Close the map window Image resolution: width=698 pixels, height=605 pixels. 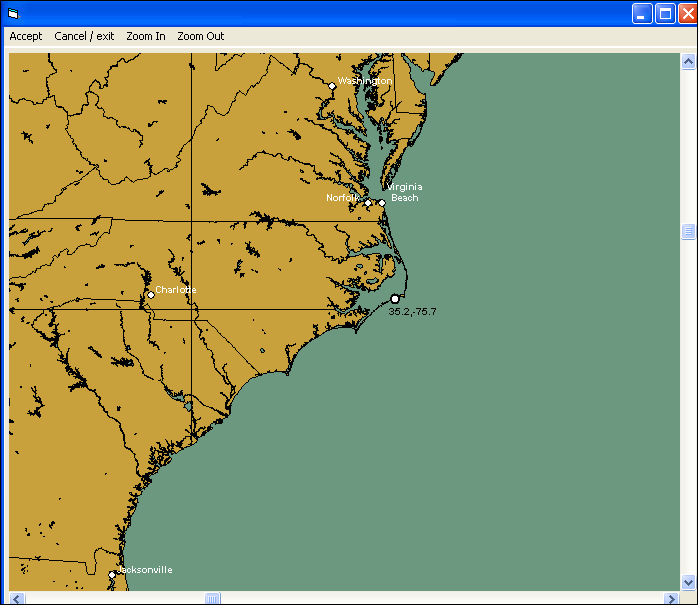687,14
